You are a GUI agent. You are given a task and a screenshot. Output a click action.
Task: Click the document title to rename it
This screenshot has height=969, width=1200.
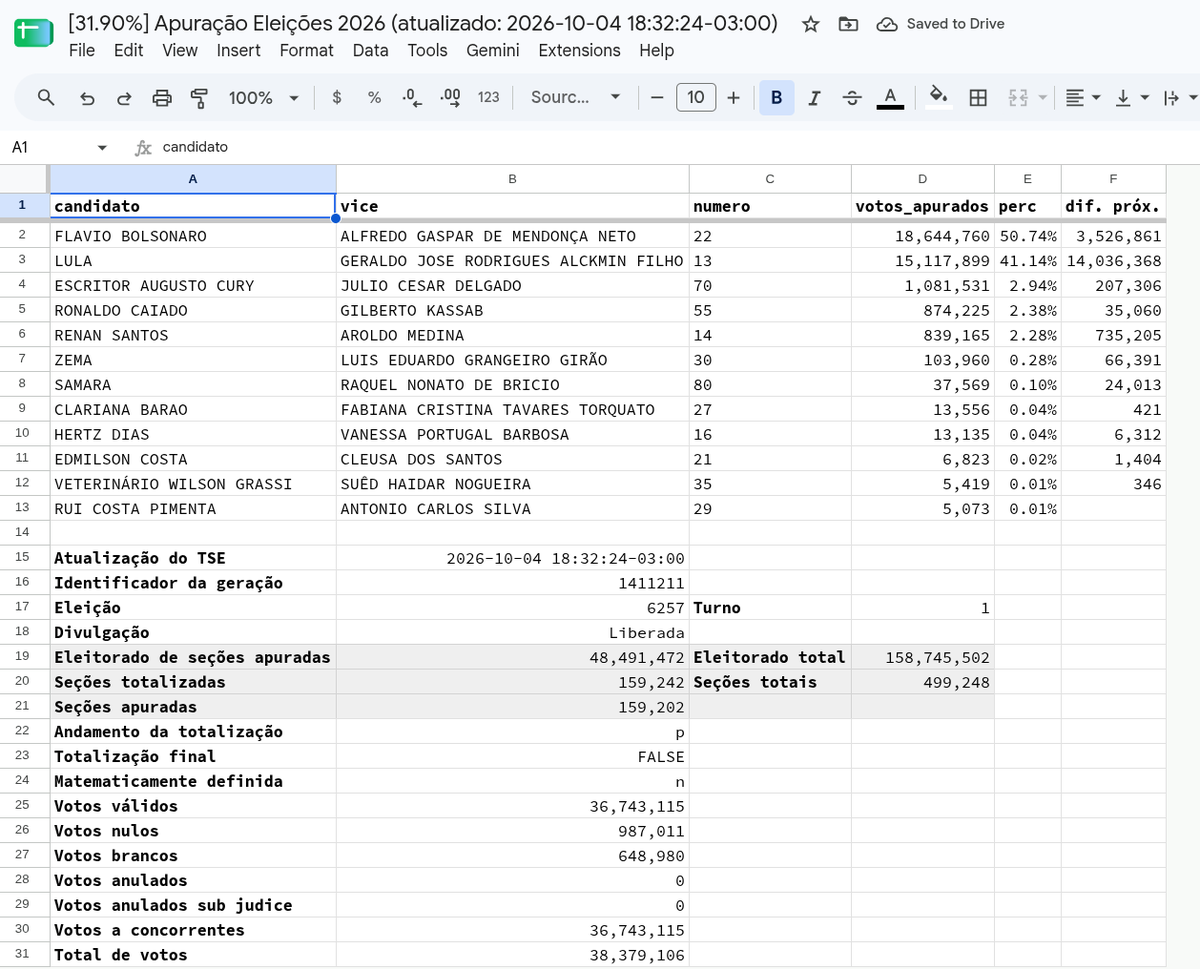point(422,24)
